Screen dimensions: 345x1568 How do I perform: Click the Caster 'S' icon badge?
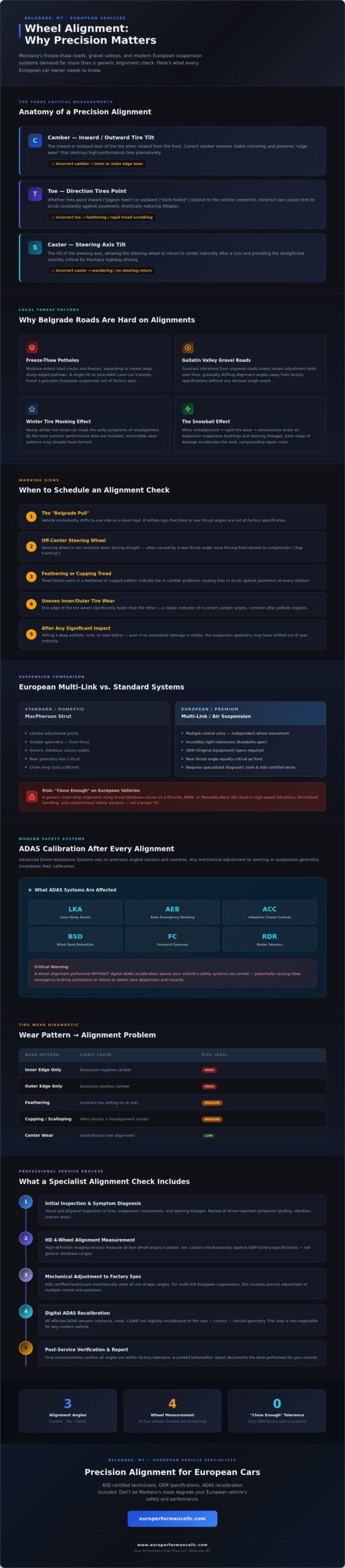[x=35, y=247]
